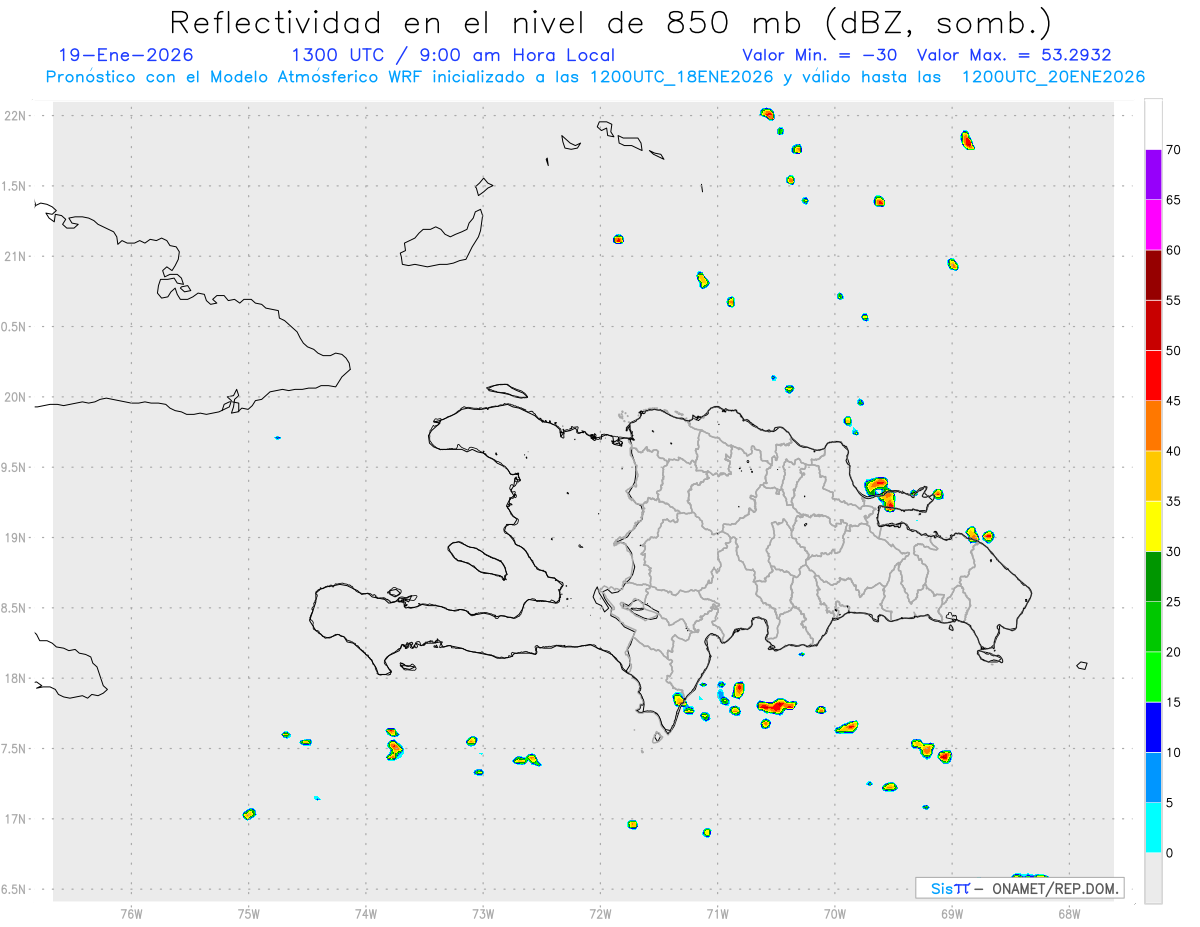Click the longitude axis label "74W"
The image size is (1200, 927).
(366, 913)
